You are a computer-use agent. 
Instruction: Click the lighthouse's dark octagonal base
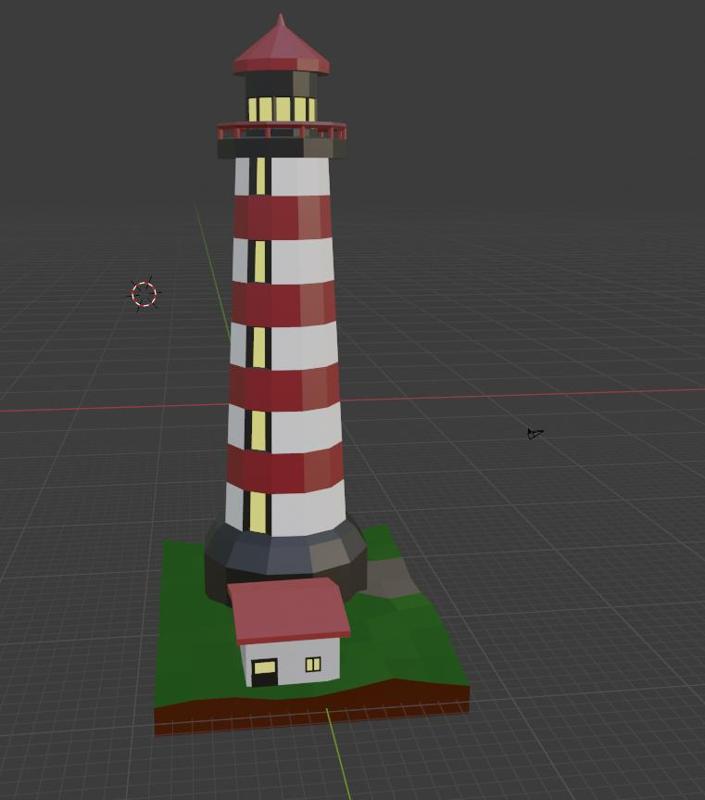point(286,559)
